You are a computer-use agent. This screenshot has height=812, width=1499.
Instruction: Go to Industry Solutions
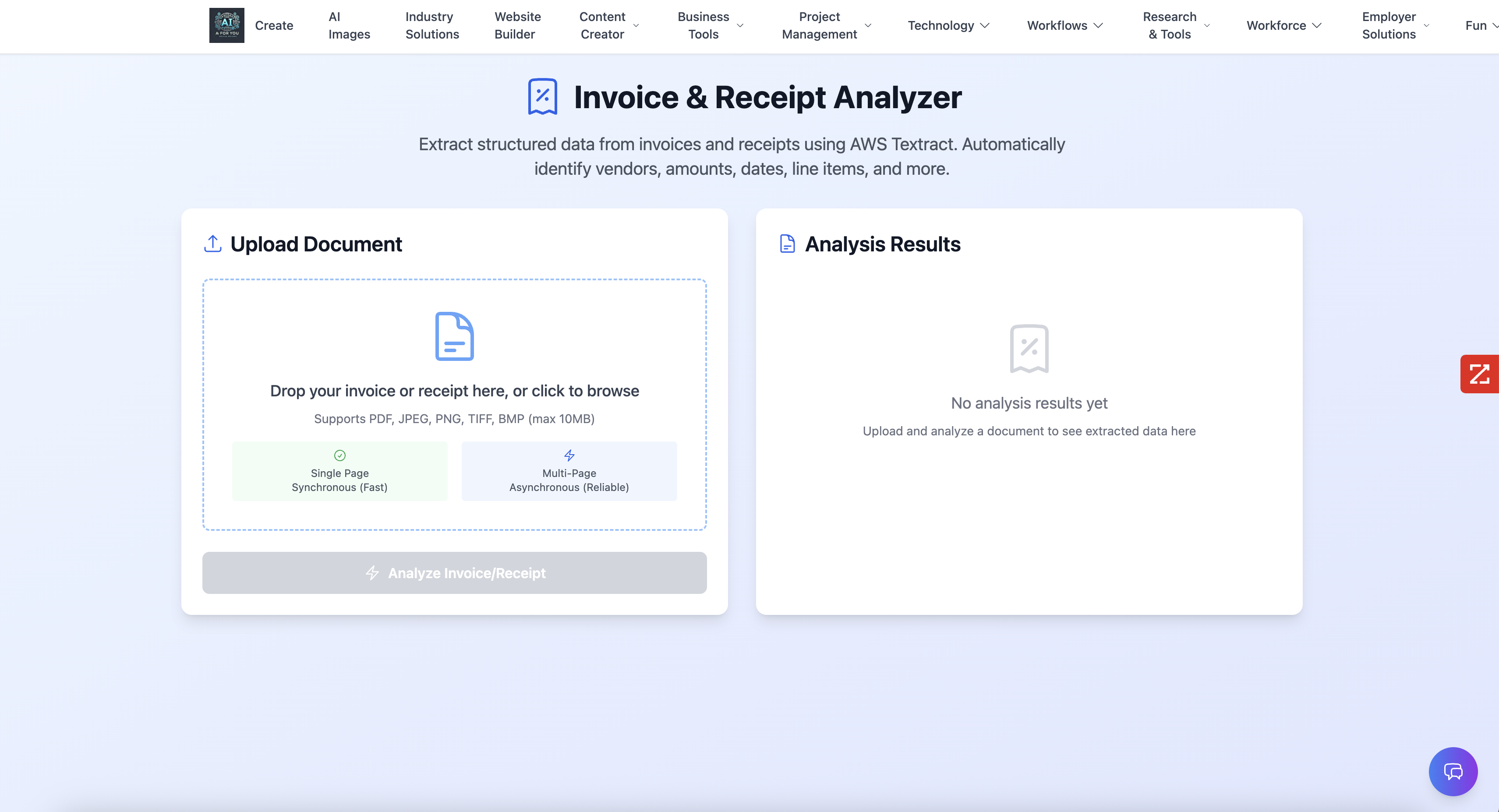pyautogui.click(x=432, y=25)
